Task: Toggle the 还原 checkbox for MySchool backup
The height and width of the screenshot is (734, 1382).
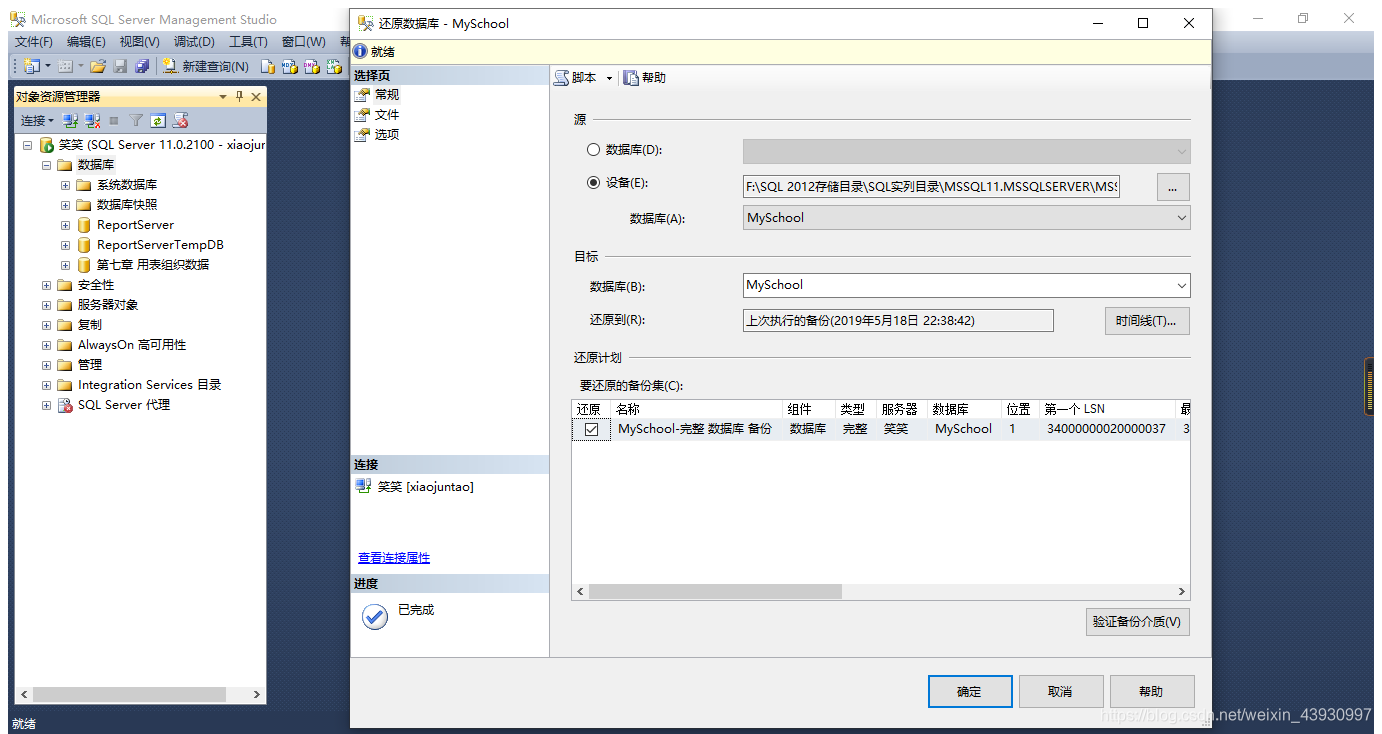Action: click(x=591, y=429)
